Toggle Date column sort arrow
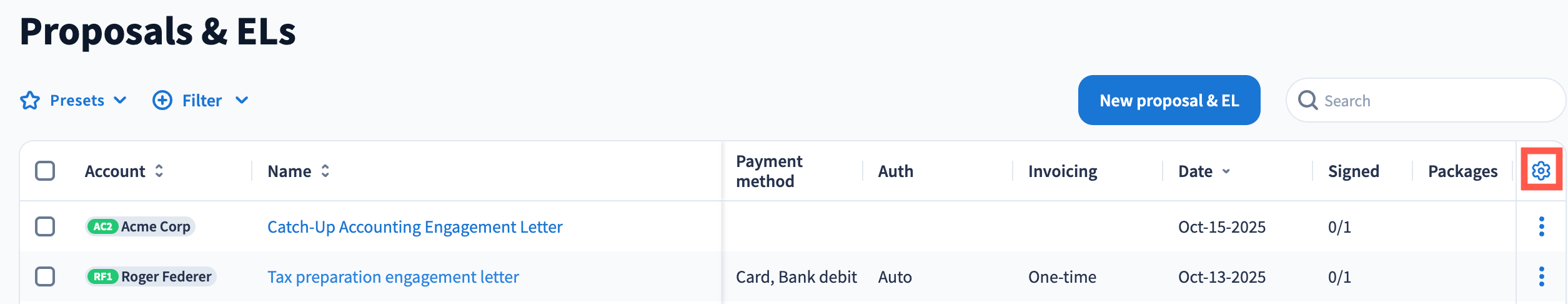Viewport: 1568px width, 304px height. point(1226,171)
